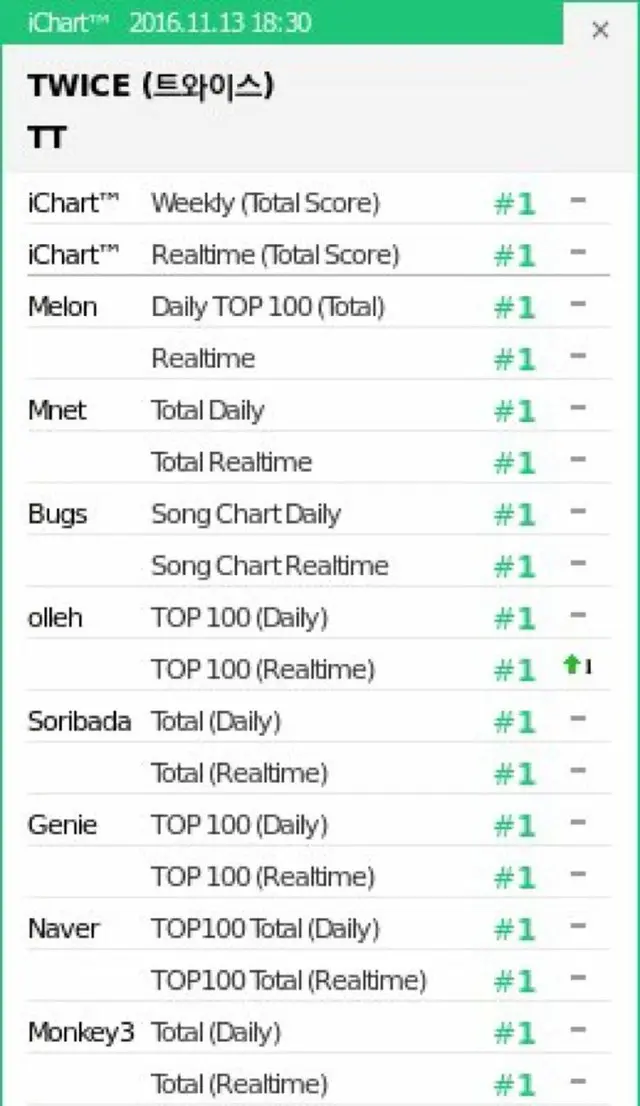This screenshot has height=1106, width=640.
Task: Open Mnet Total Realtime chart
Action: 231,461
